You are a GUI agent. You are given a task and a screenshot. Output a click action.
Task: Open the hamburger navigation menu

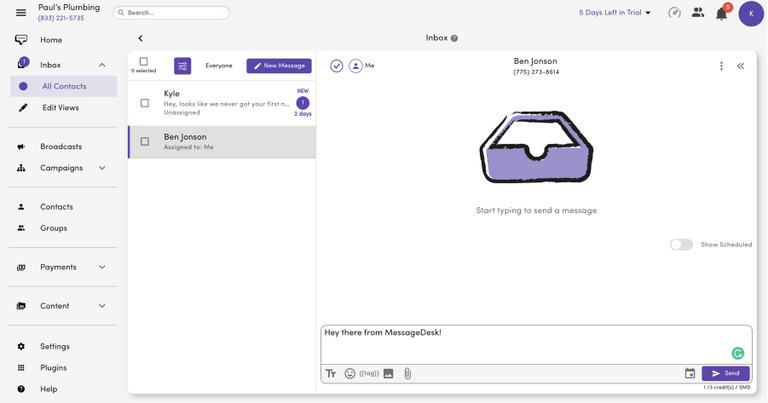click(x=21, y=13)
